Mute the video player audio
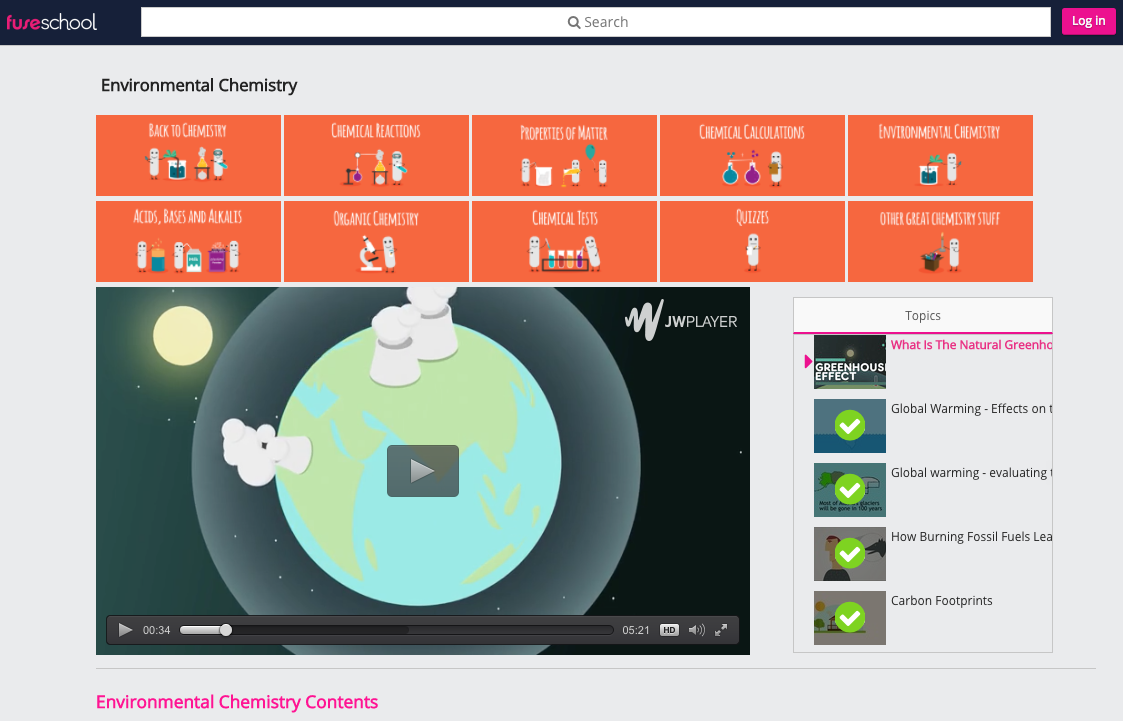This screenshot has height=721, width=1123. click(x=697, y=629)
